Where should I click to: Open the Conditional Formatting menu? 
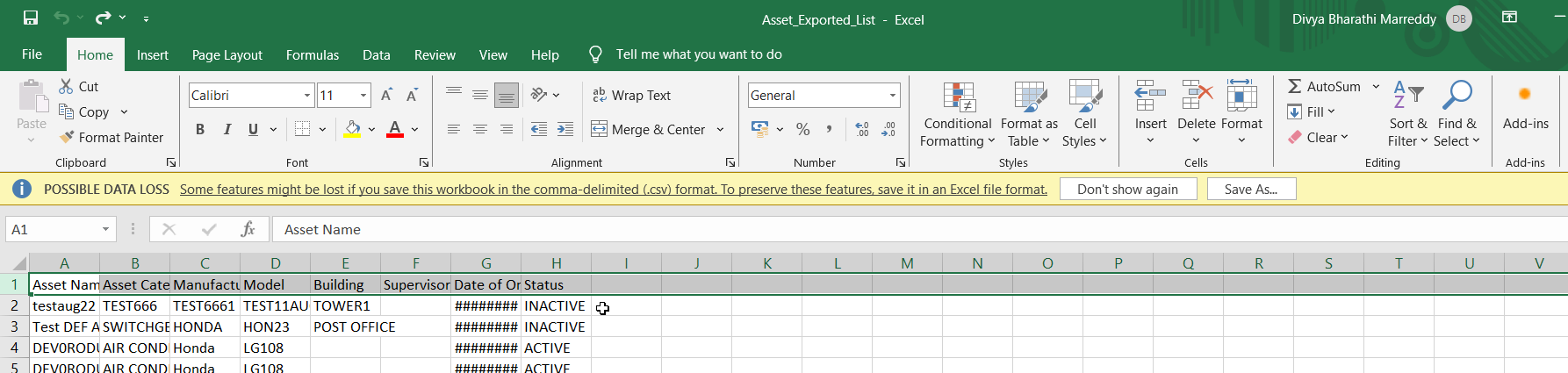click(958, 114)
